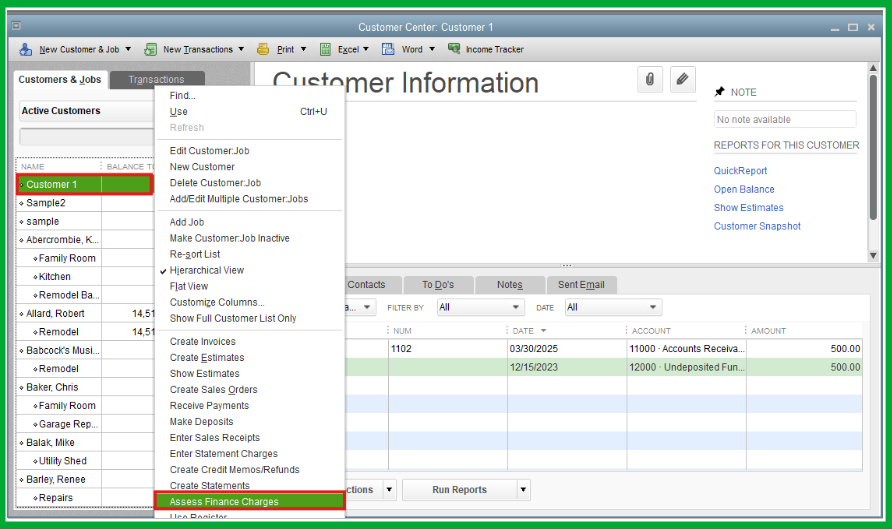This screenshot has height=529, width=892.
Task: Select Flat View in context menu
Action: point(189,286)
